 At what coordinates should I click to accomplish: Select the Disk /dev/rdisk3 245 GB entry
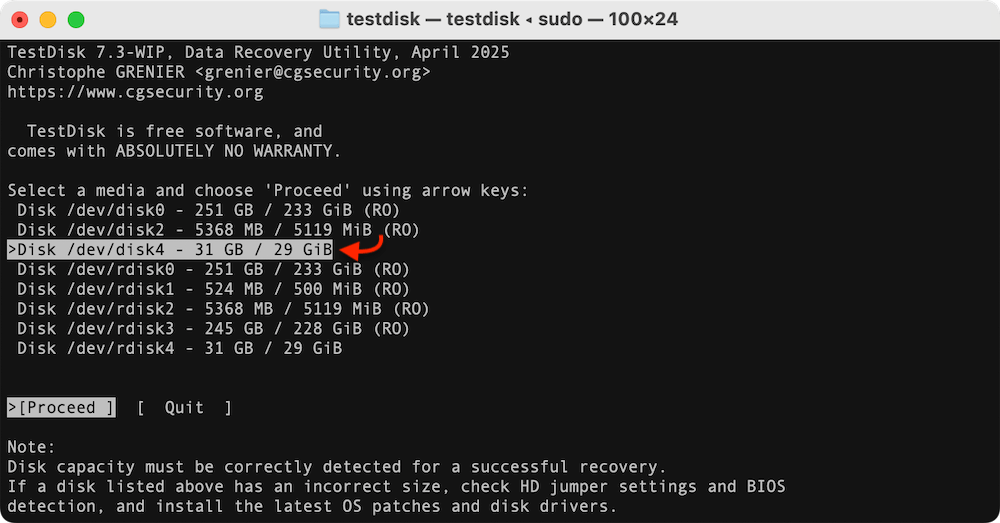pyautogui.click(x=213, y=328)
